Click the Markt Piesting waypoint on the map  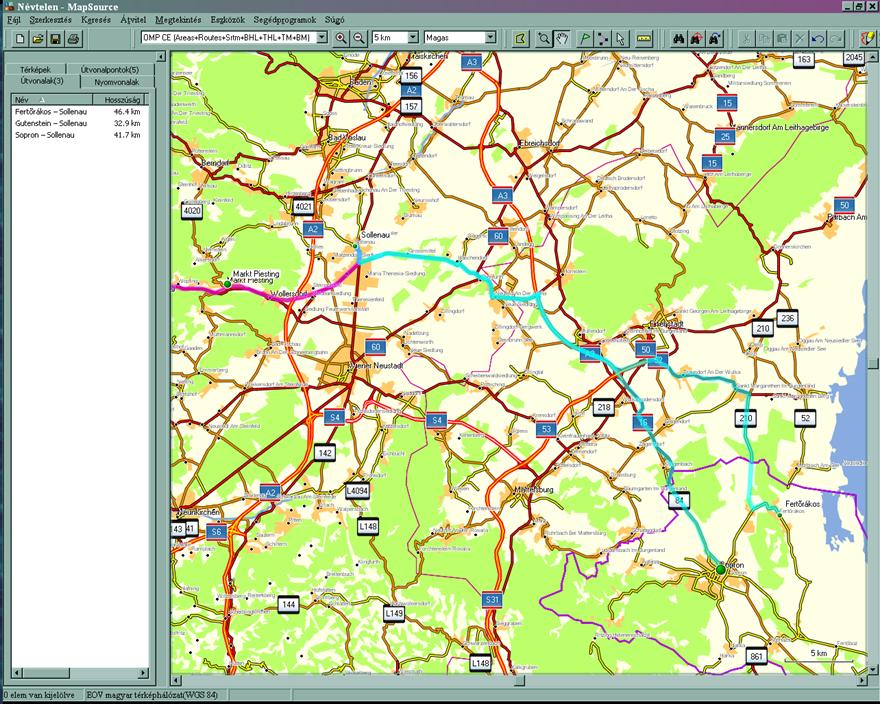(227, 285)
